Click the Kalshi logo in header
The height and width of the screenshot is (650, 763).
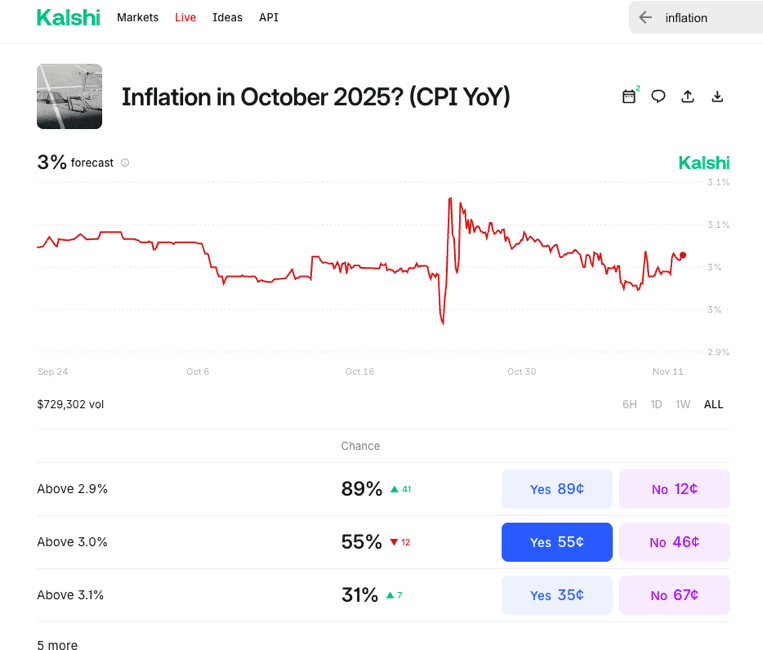[x=67, y=17]
